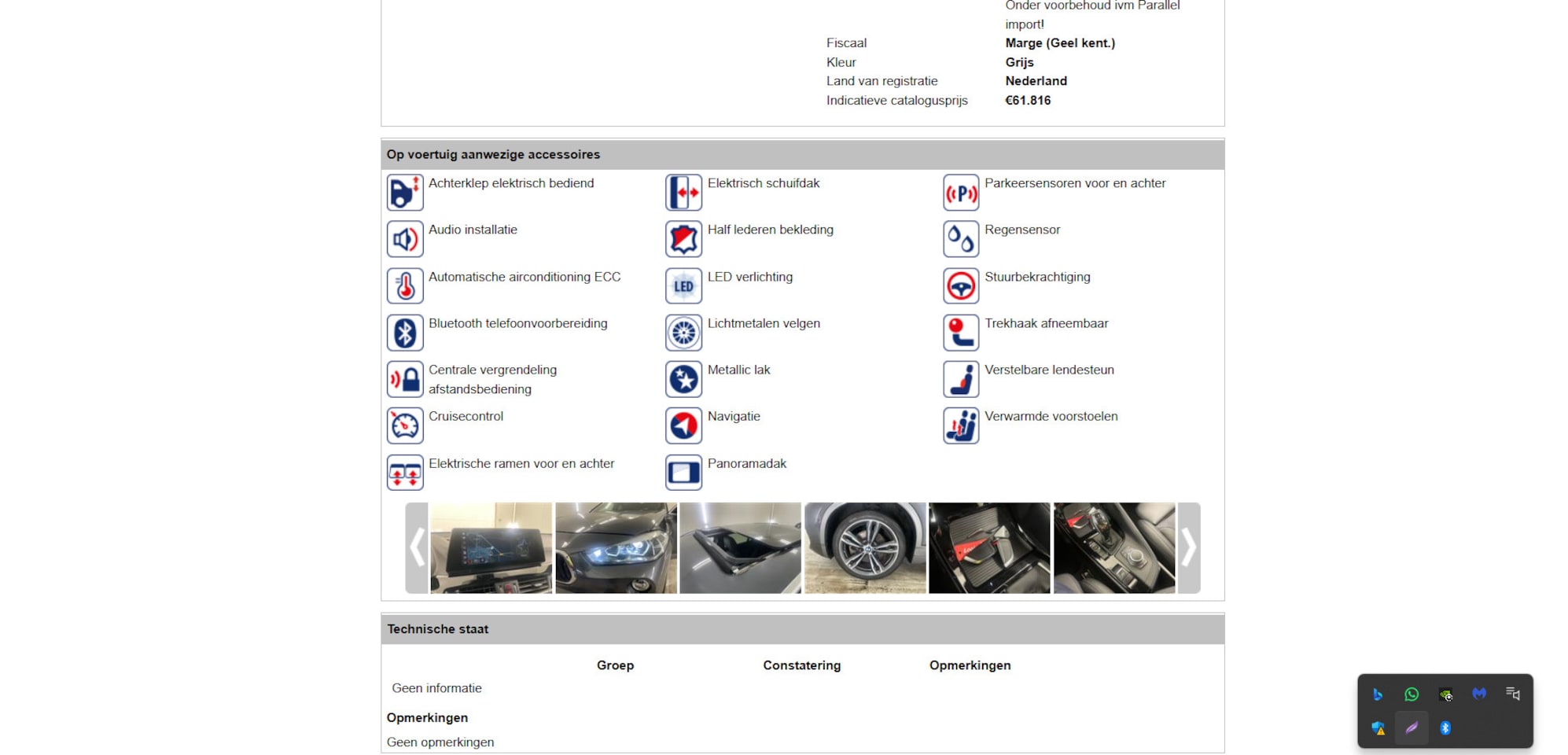Open the panoramic roof photo thumbnail

coord(740,547)
